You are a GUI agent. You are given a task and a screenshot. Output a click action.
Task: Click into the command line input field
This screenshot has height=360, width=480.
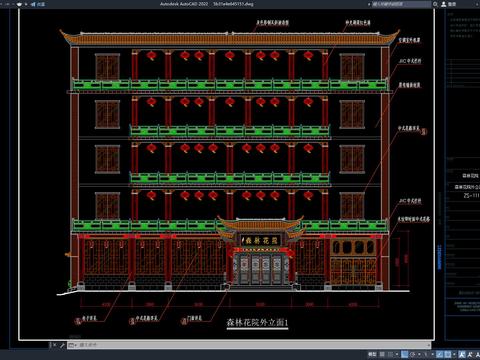pos(253,345)
